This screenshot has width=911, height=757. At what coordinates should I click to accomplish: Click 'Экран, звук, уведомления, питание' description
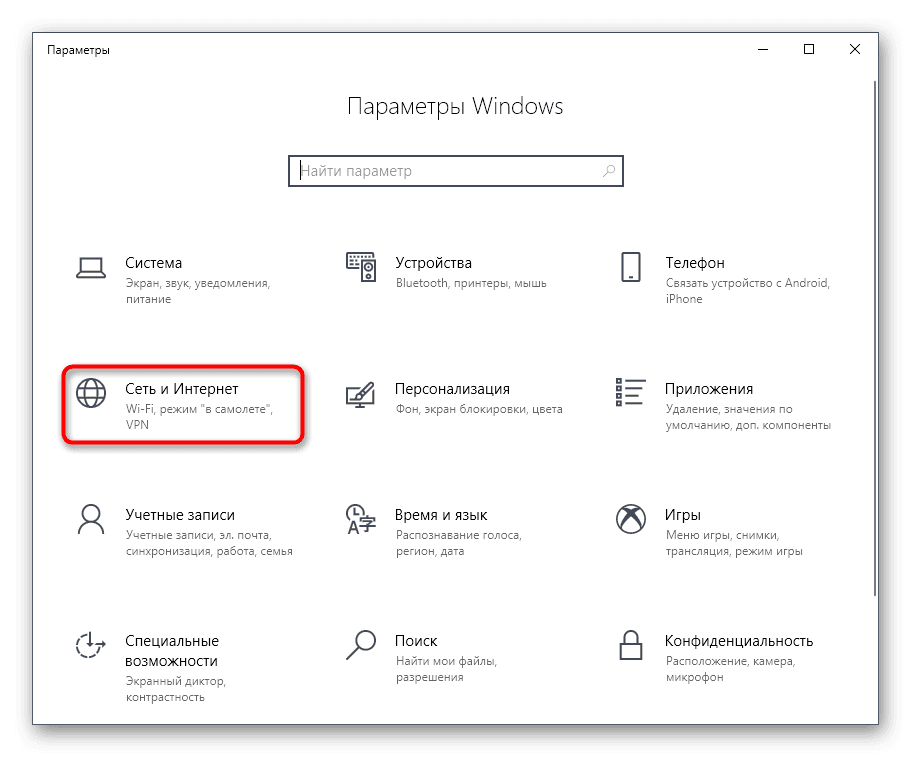point(198,291)
